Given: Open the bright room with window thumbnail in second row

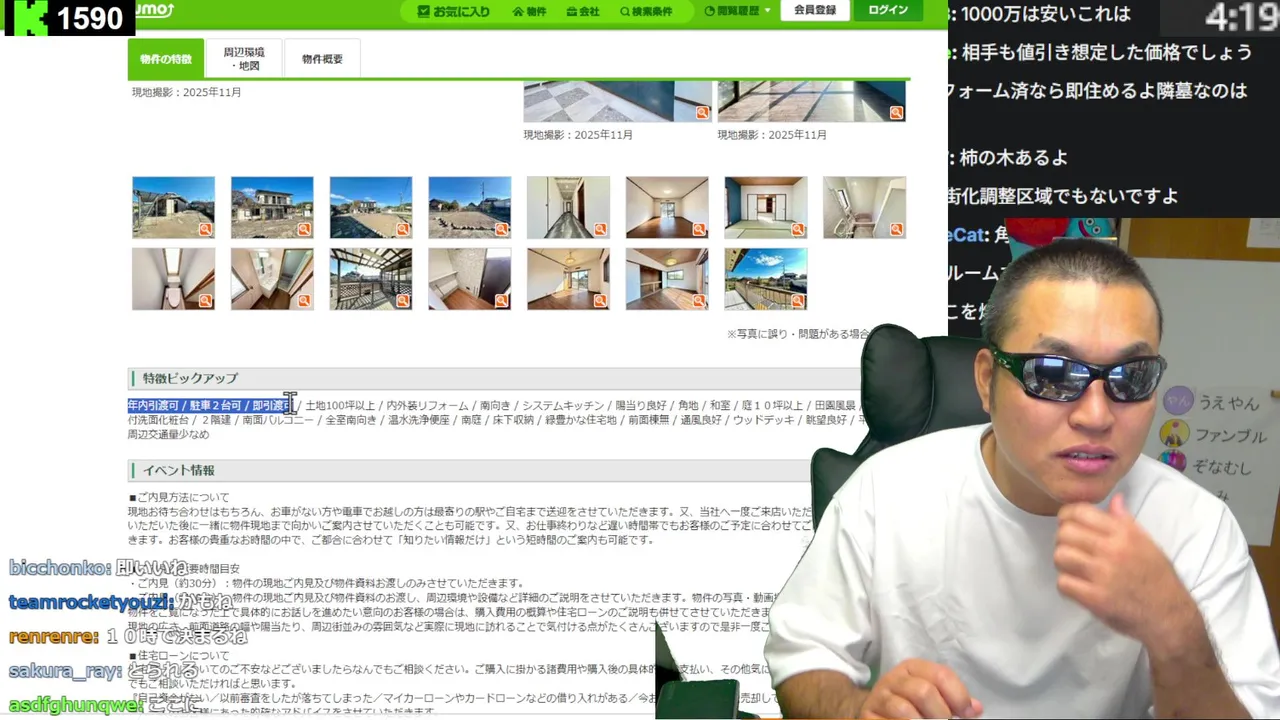Looking at the screenshot, I should coord(568,279).
